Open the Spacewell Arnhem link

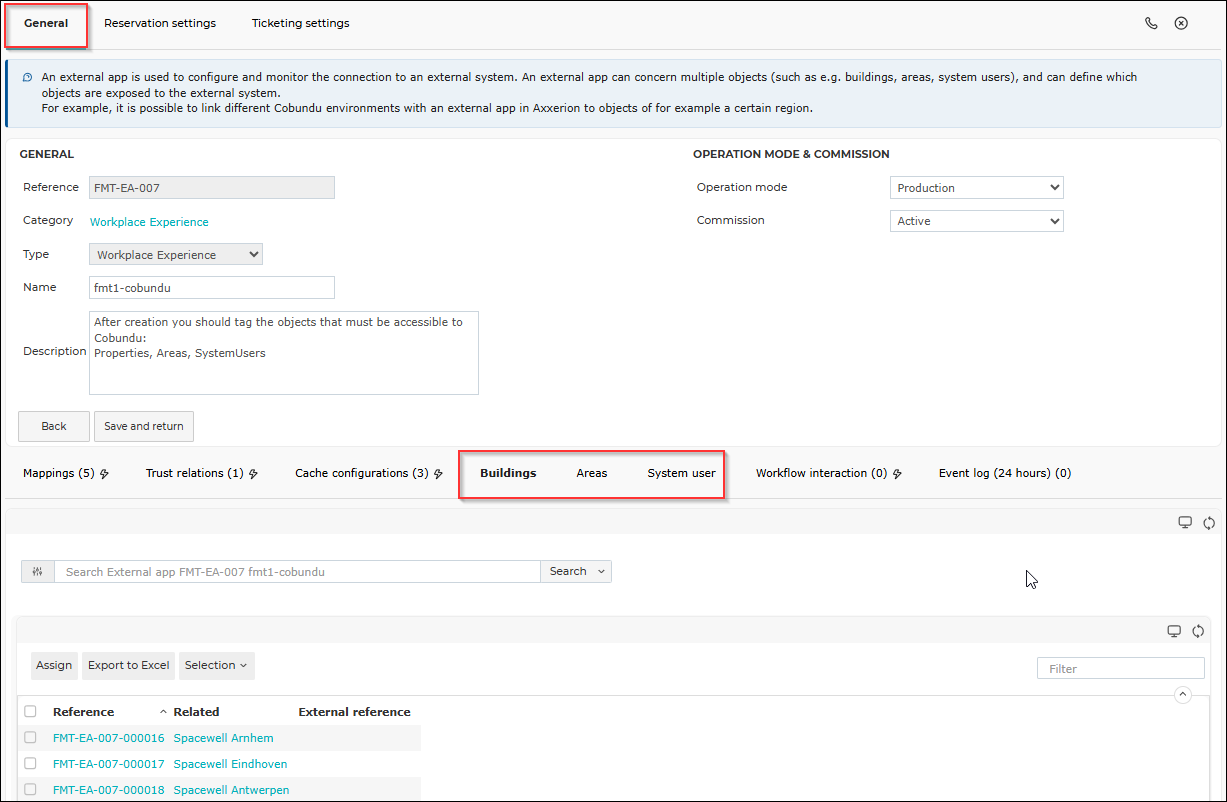(x=224, y=738)
